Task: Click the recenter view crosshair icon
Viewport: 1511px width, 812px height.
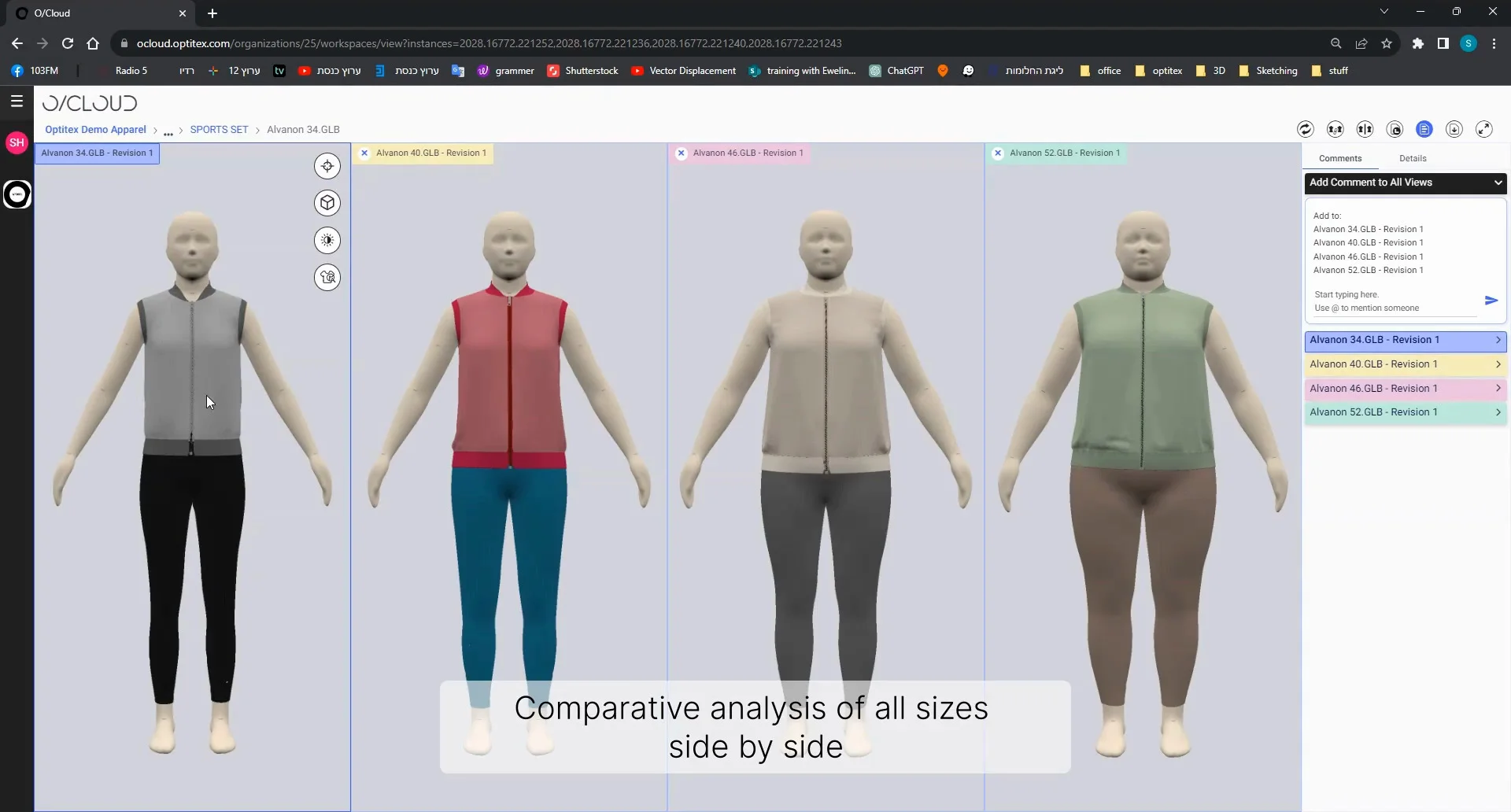Action: 327,166
